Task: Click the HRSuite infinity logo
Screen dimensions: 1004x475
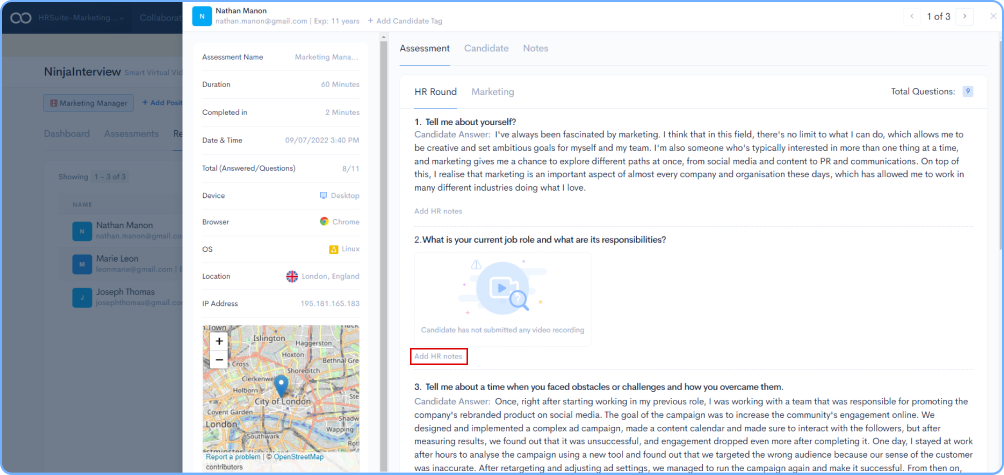Action: click(x=17, y=18)
